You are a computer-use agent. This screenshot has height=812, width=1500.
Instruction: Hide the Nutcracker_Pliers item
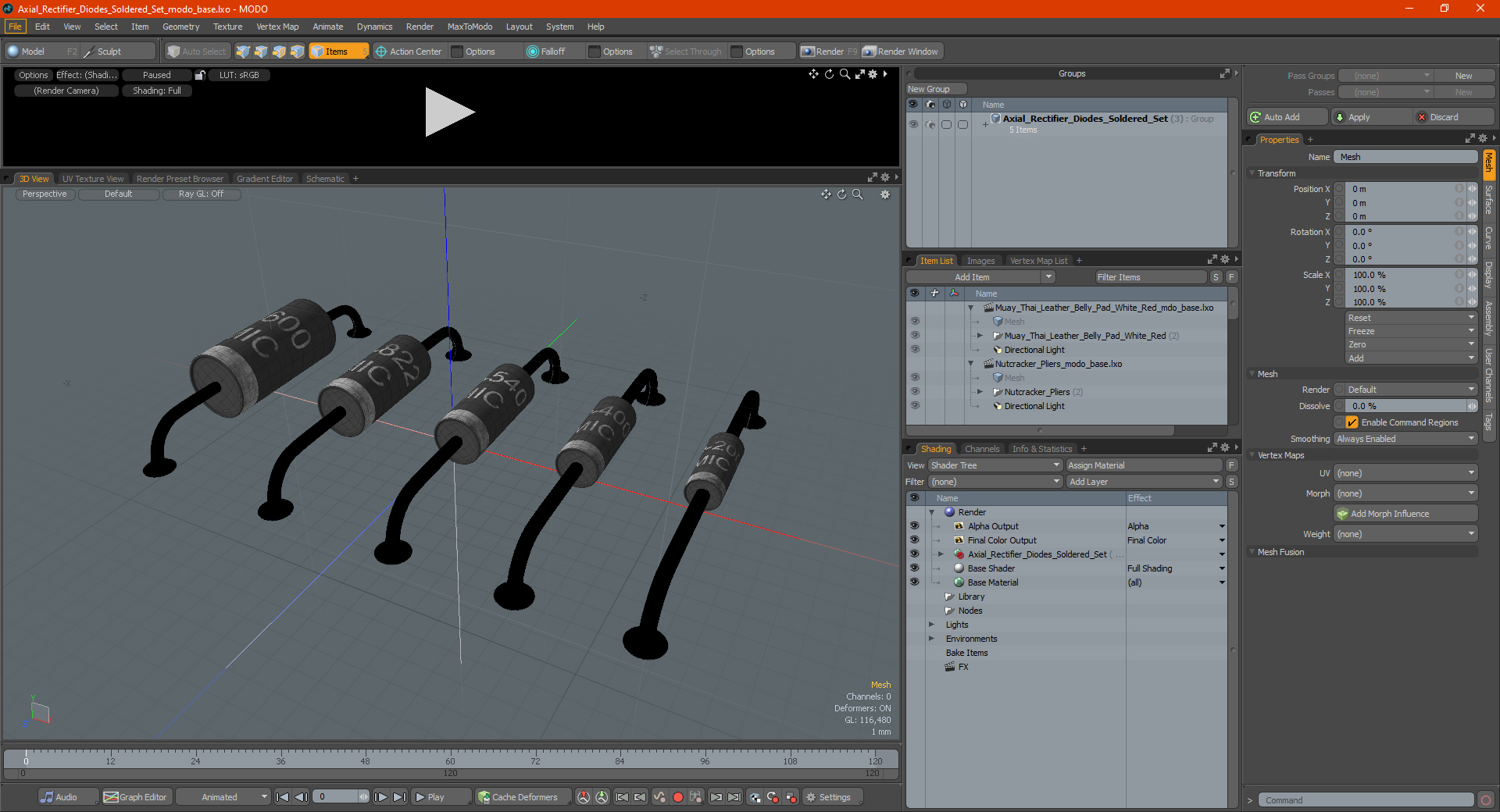tap(915, 392)
